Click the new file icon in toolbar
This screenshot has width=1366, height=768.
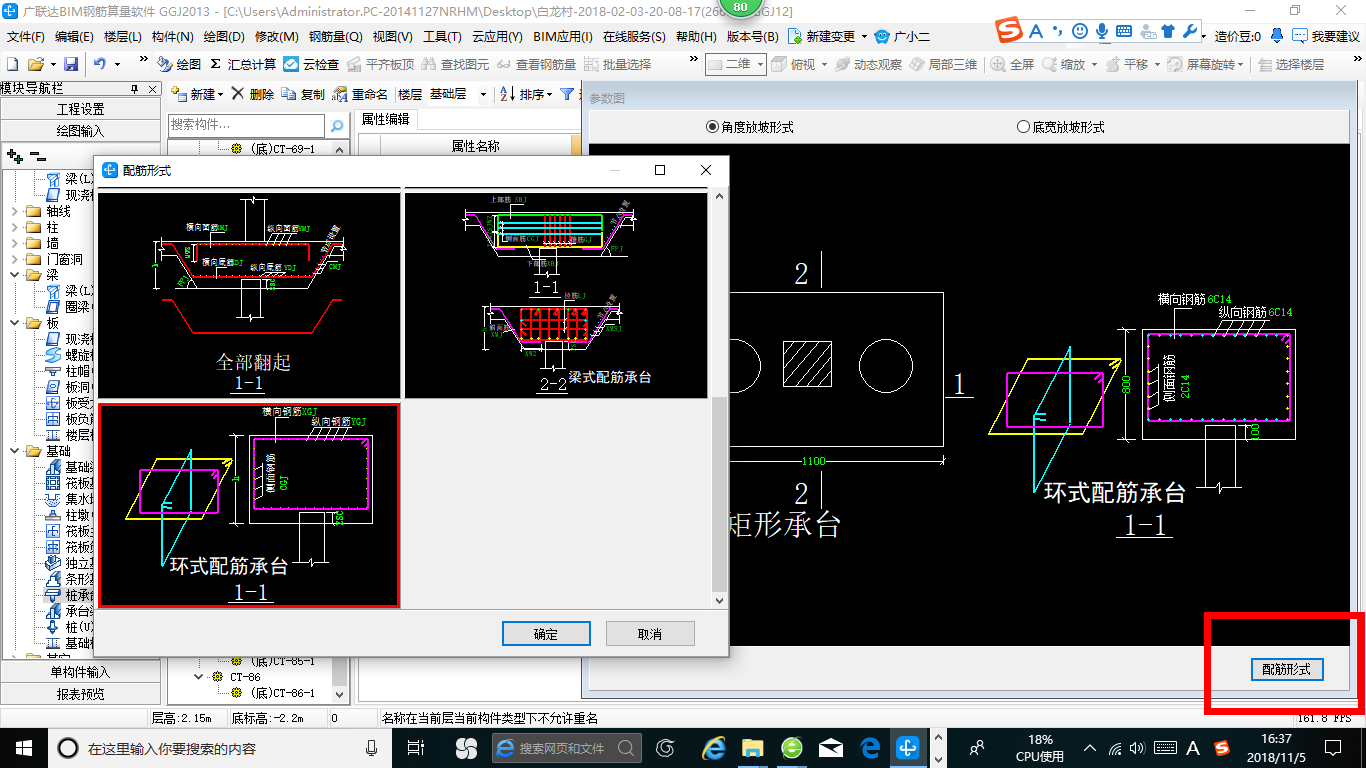(x=11, y=64)
